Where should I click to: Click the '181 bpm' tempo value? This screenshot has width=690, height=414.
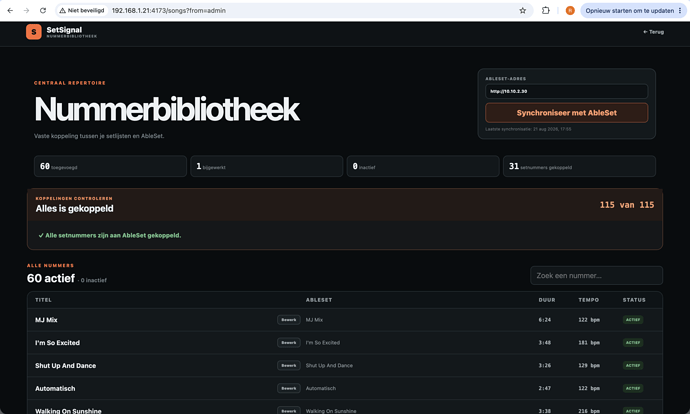pos(589,343)
